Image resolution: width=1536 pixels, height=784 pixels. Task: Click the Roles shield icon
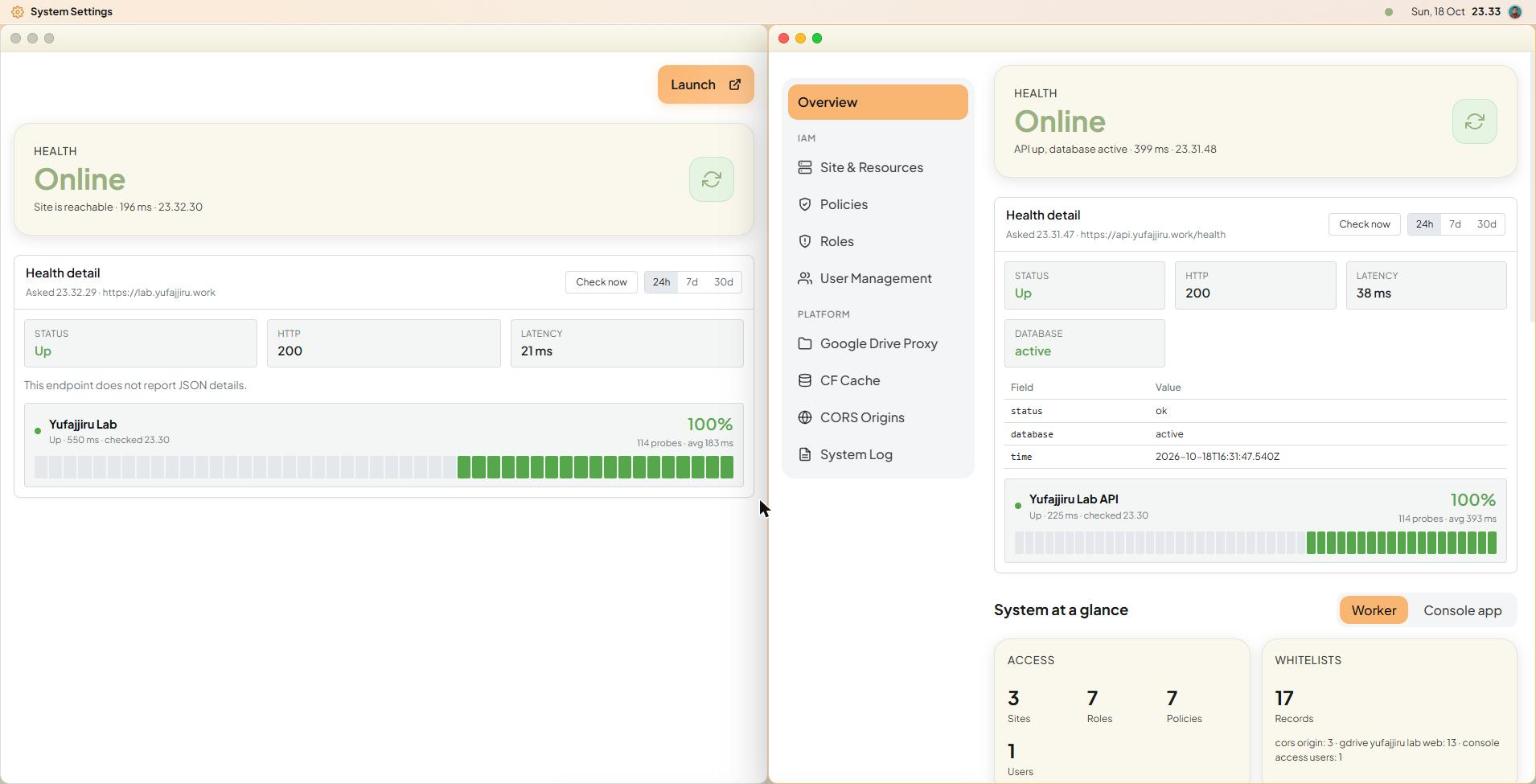click(805, 241)
